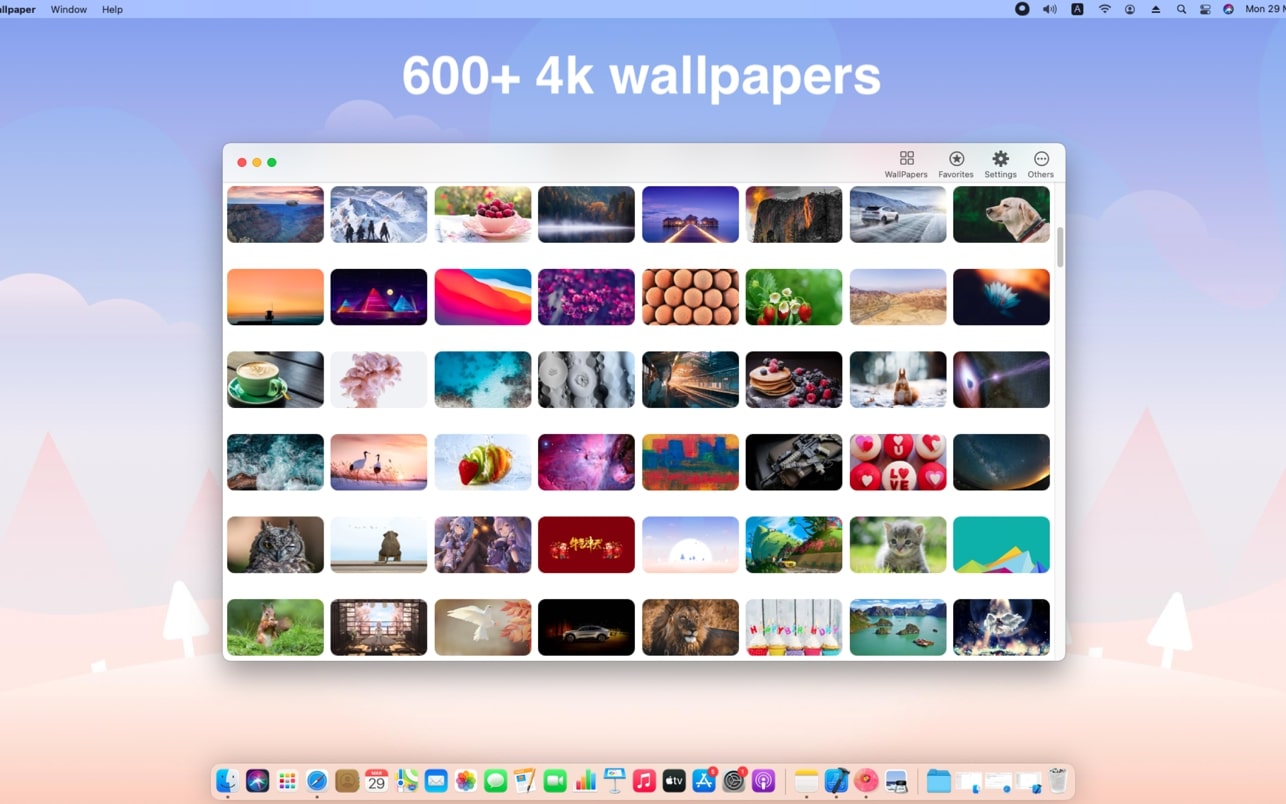Image resolution: width=1286 pixels, height=804 pixels.
Task: Open the App Store from the Dock
Action: click(704, 780)
